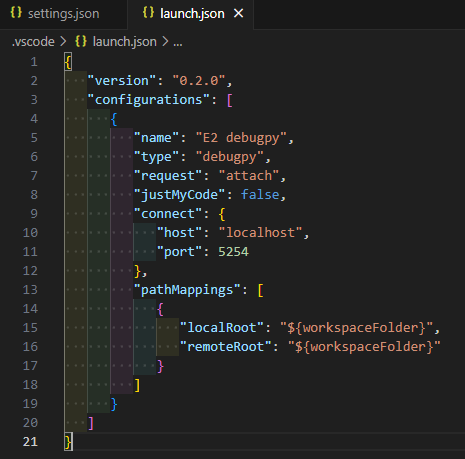Click the JSON braces icon on settings.json tab
This screenshot has width=465, height=459.
click(16, 13)
